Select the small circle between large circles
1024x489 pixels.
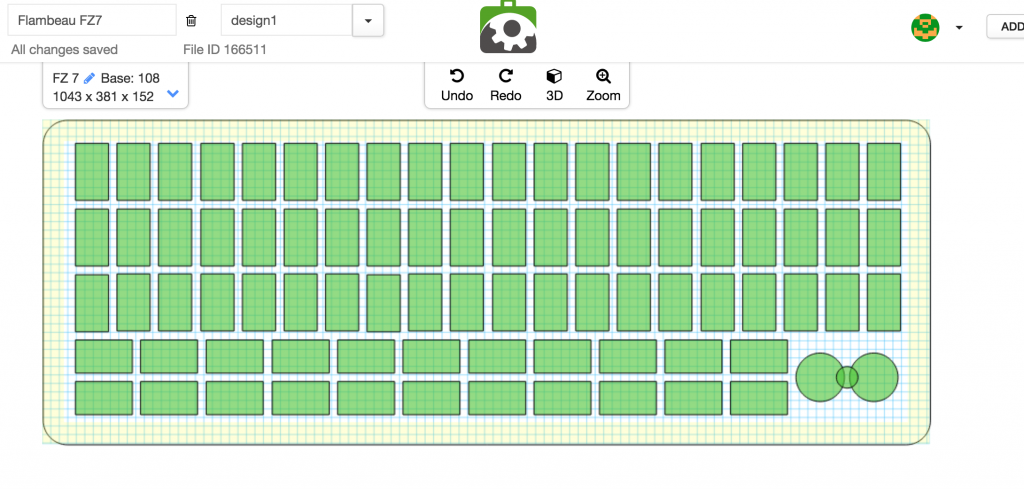(x=847, y=377)
